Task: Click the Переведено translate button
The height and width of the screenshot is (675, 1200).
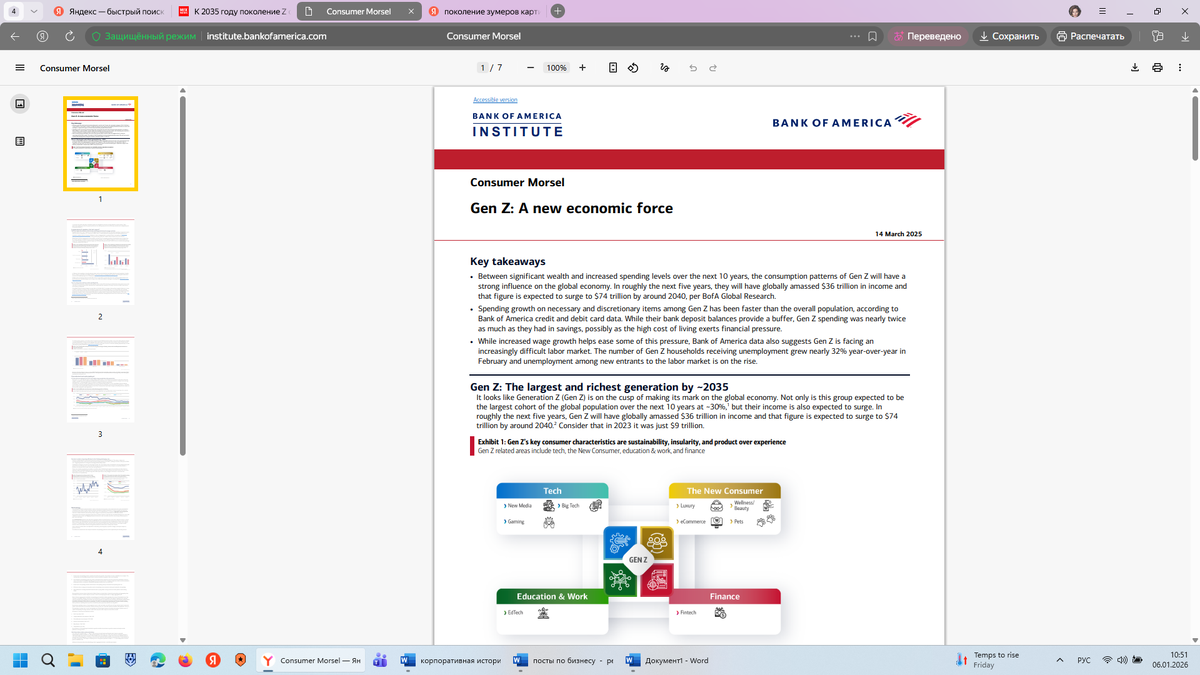Action: tap(928, 36)
